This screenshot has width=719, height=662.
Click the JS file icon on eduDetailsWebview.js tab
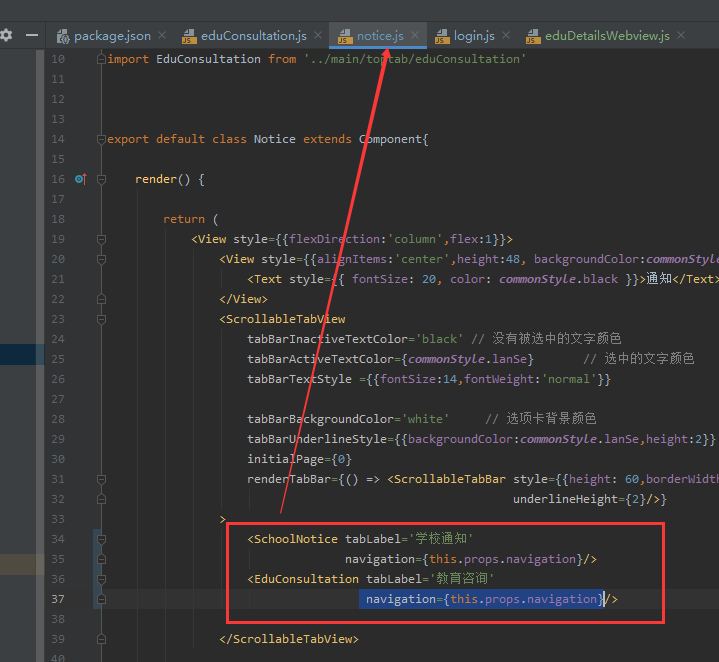(533, 36)
